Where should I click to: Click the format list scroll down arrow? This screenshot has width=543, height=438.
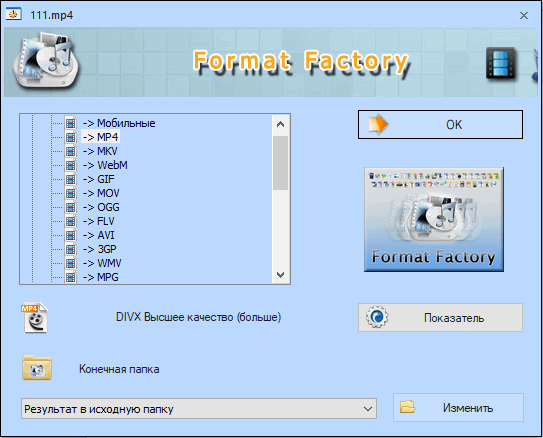click(x=281, y=275)
